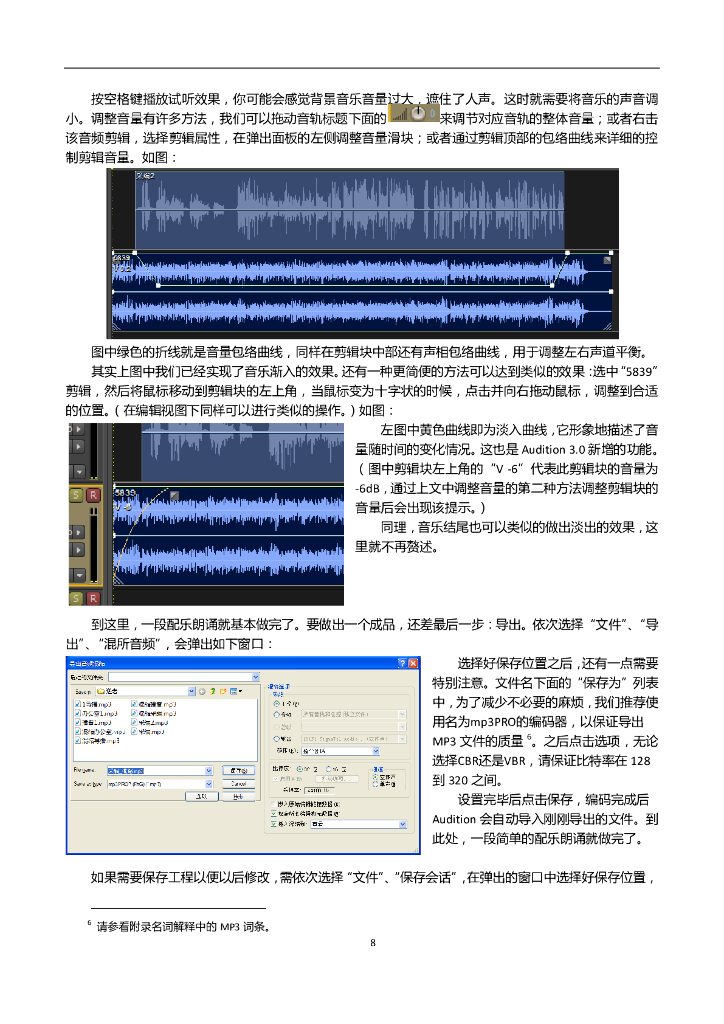This screenshot has height=1024, width=724.
Task: Click the upper voice clip waveform in the first screenshot
Action: (350, 210)
